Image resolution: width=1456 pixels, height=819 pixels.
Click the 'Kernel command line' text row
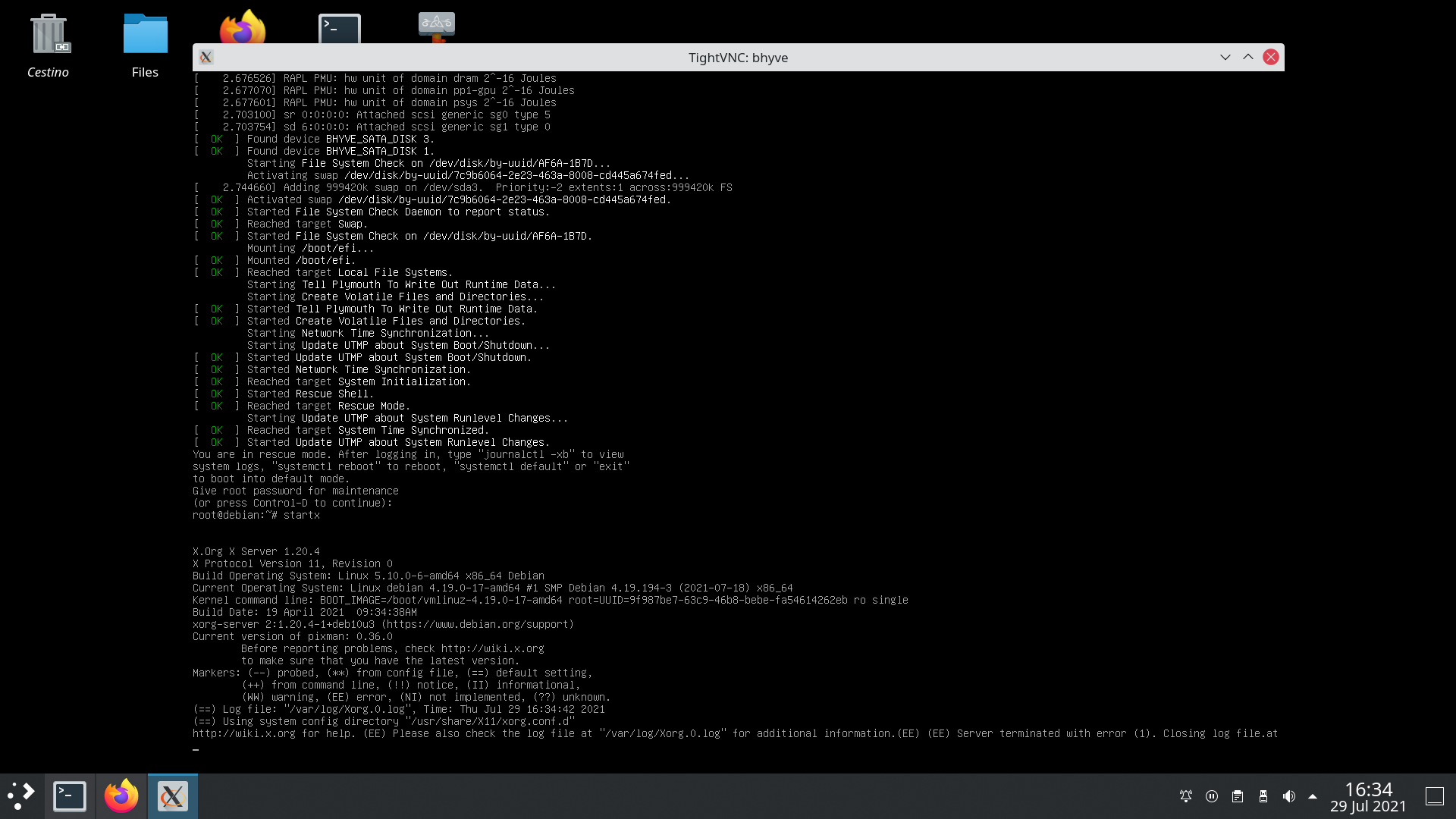(x=551, y=600)
